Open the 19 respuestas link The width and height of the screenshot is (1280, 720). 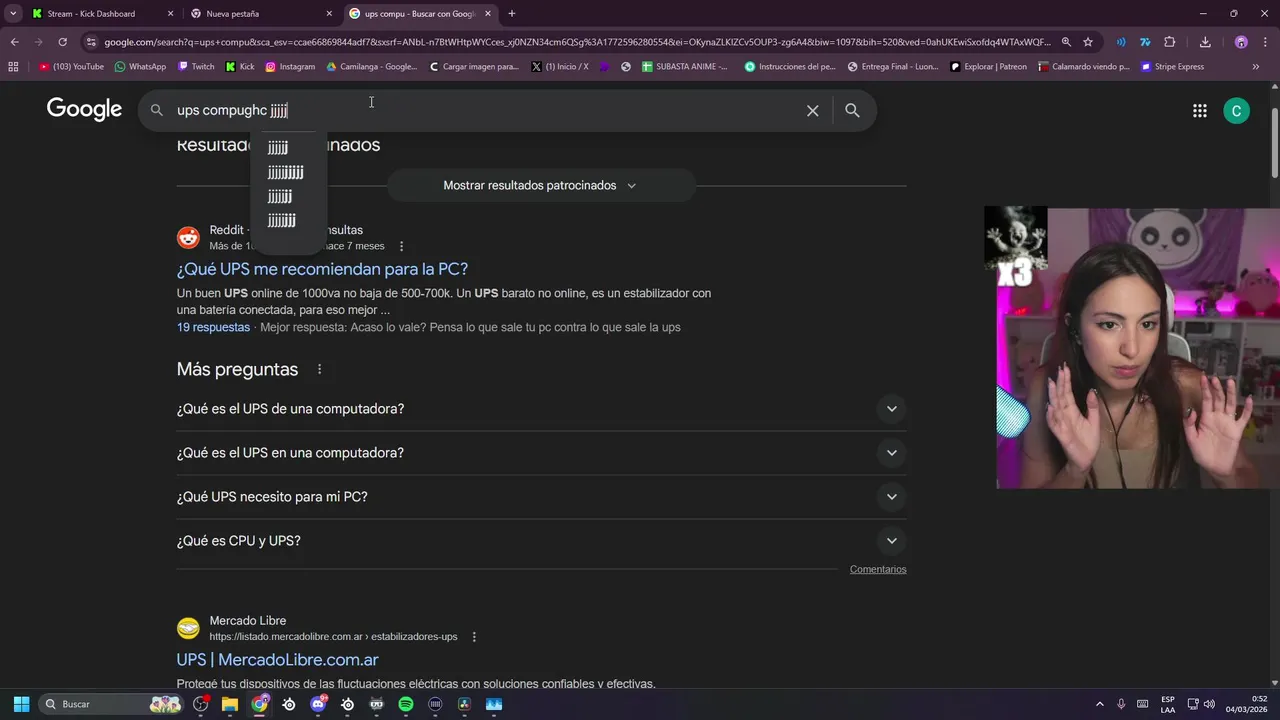click(213, 327)
